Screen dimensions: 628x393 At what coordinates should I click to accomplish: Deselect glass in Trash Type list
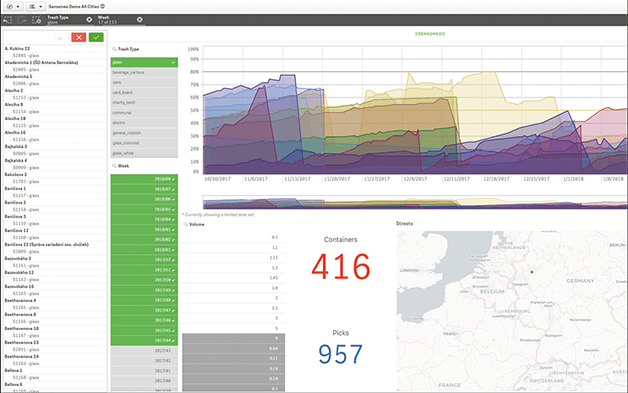(x=144, y=62)
